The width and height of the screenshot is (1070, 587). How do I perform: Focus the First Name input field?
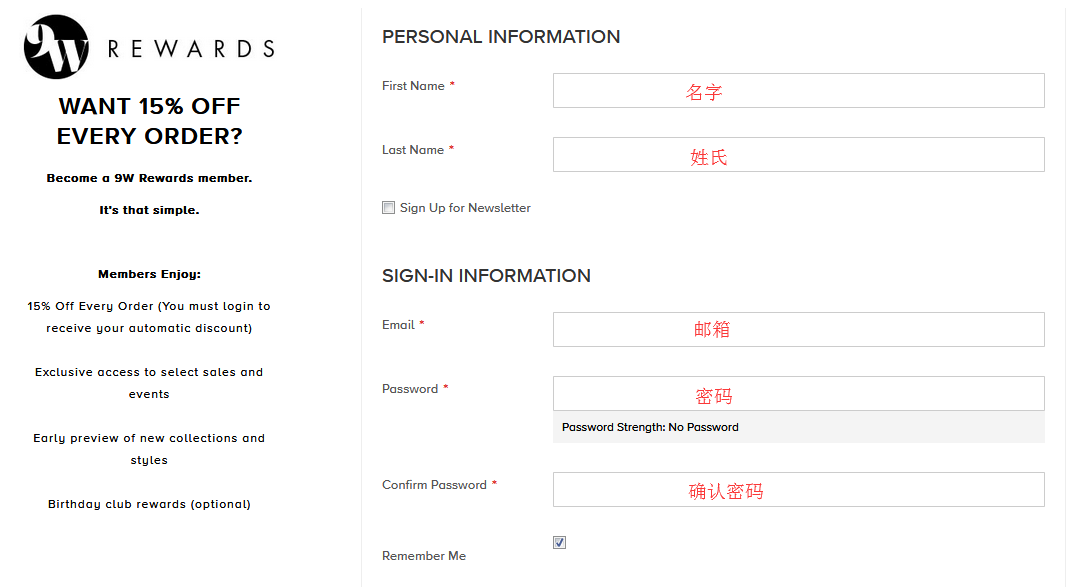(798, 91)
